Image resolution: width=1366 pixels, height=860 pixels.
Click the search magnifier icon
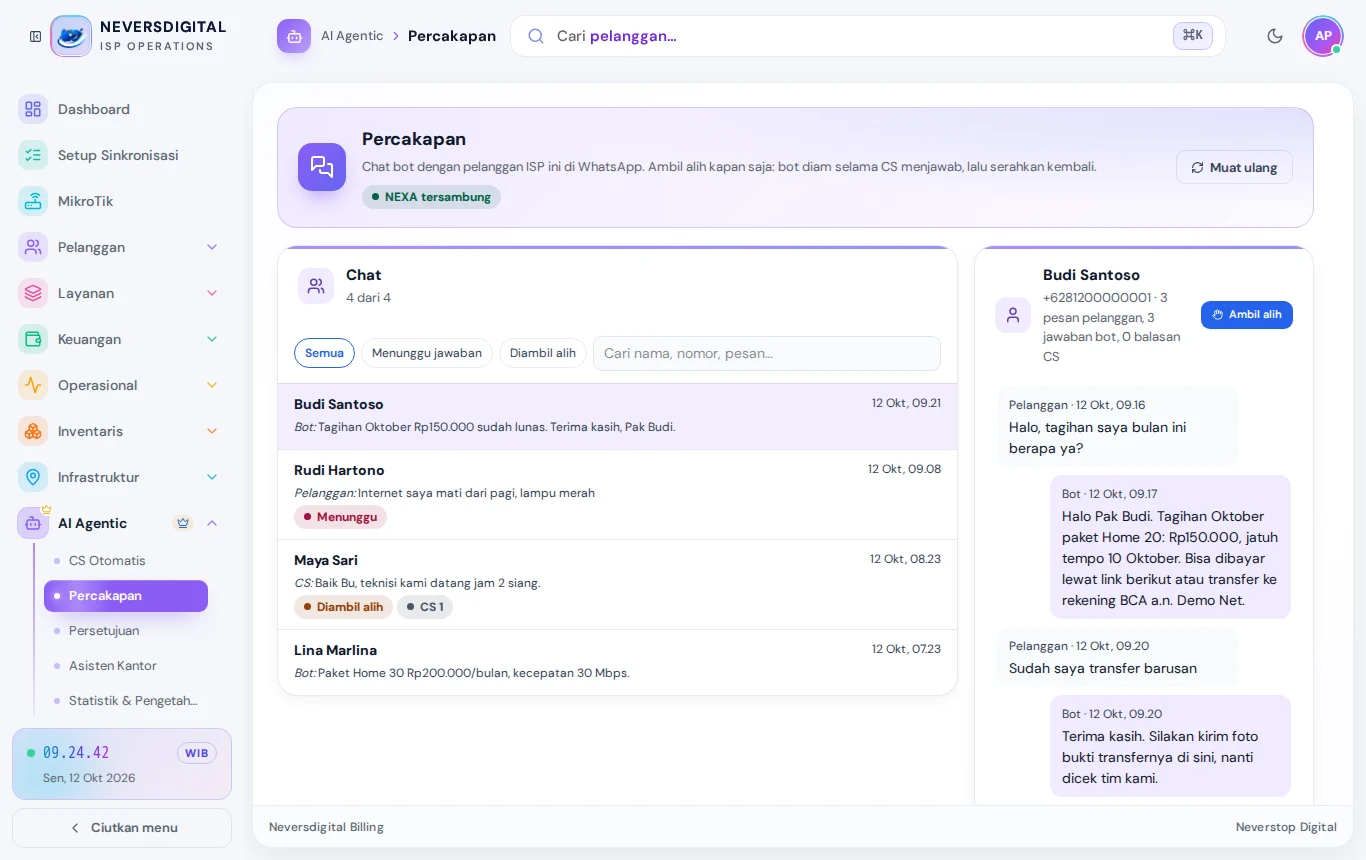[536, 36]
